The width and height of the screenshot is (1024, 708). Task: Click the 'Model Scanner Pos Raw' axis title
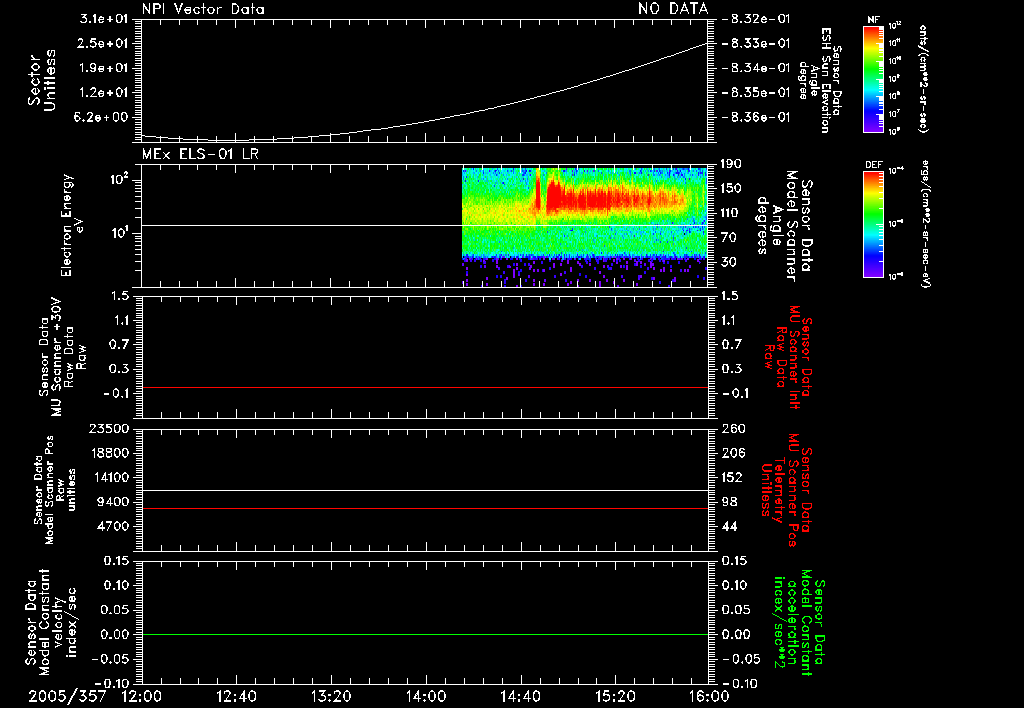[x=55, y=490]
